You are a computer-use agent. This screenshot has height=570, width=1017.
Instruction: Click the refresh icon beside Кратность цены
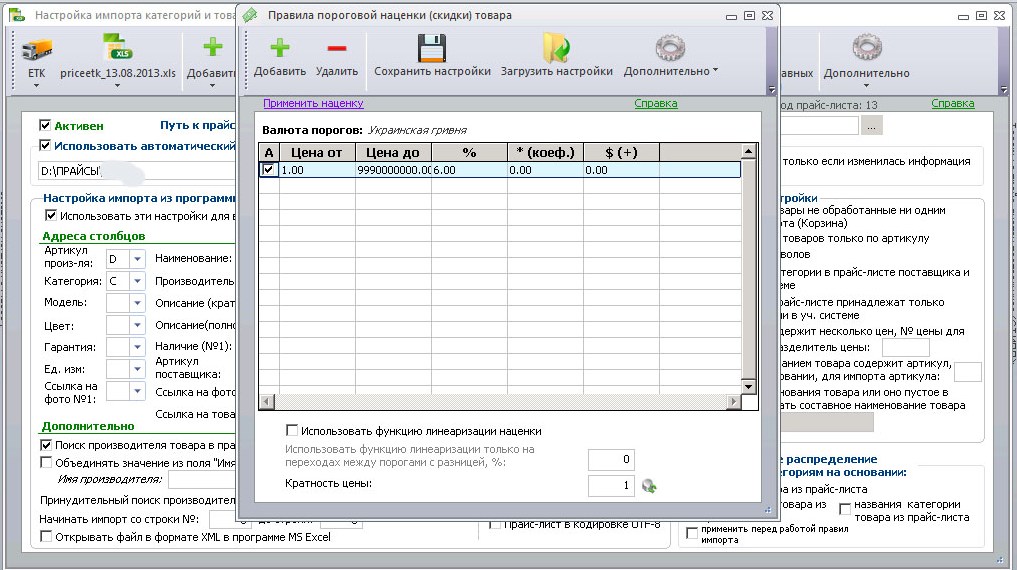tap(649, 486)
